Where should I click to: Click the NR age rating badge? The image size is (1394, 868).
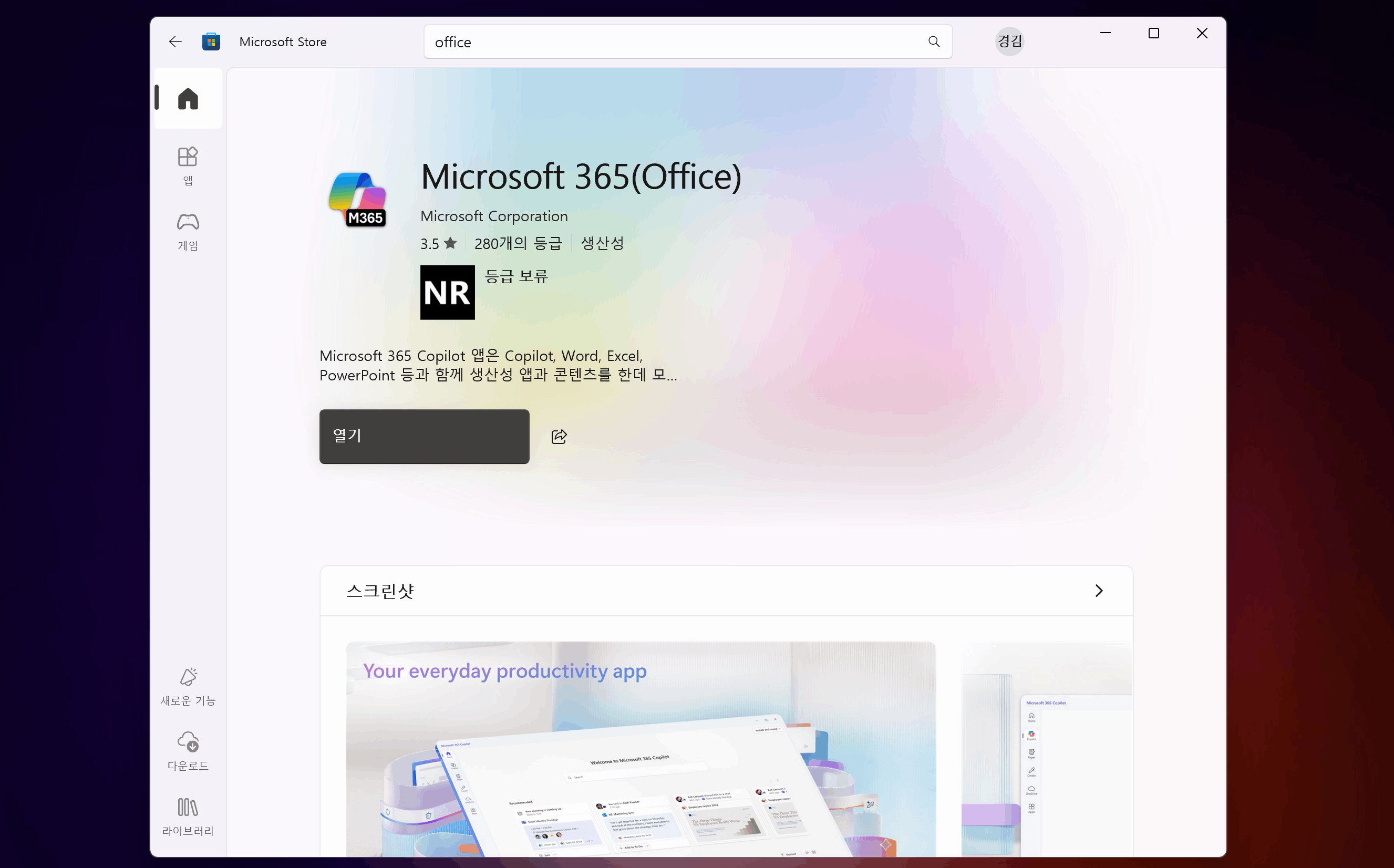tap(447, 292)
